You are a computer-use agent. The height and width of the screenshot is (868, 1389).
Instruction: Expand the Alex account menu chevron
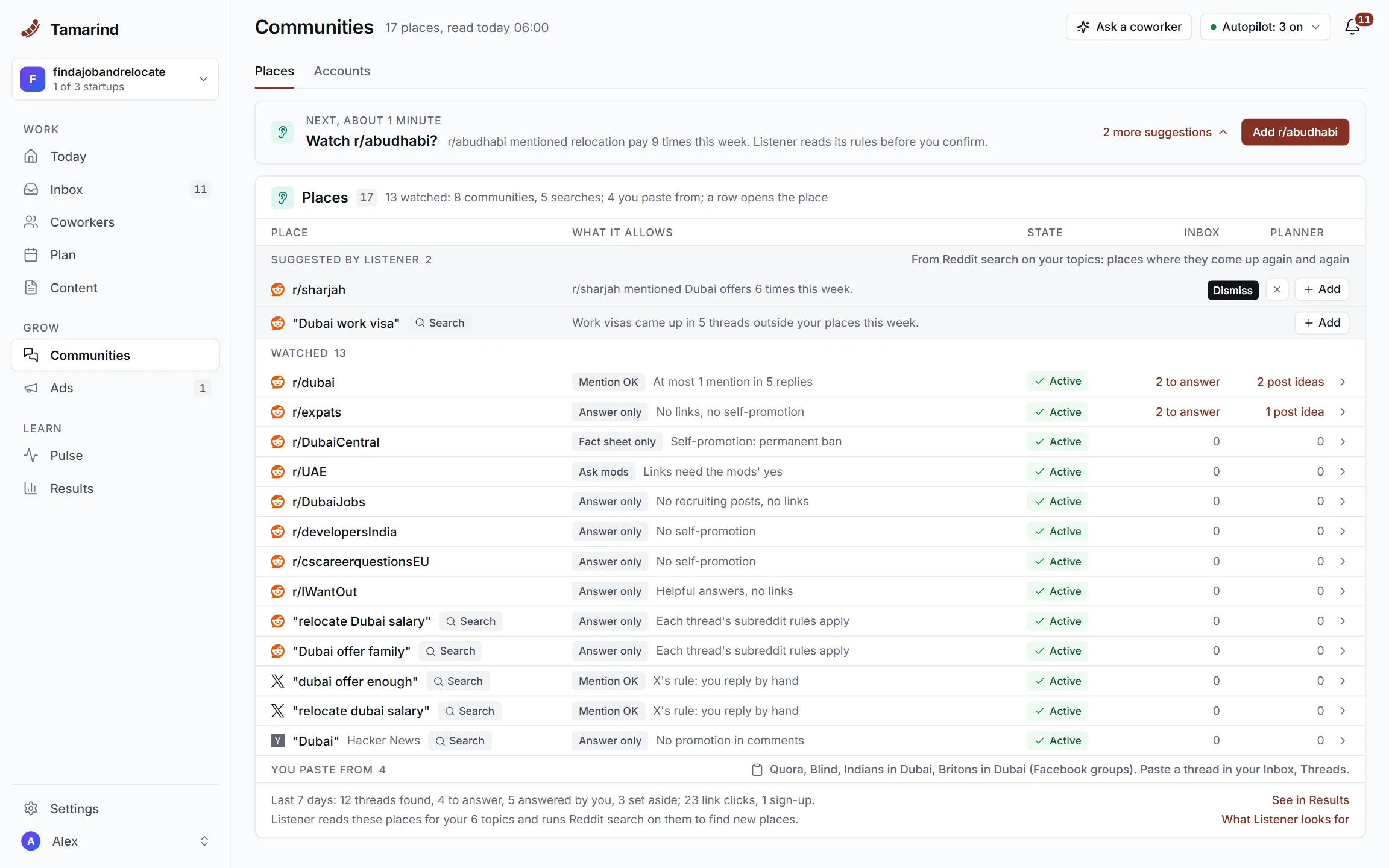[204, 841]
